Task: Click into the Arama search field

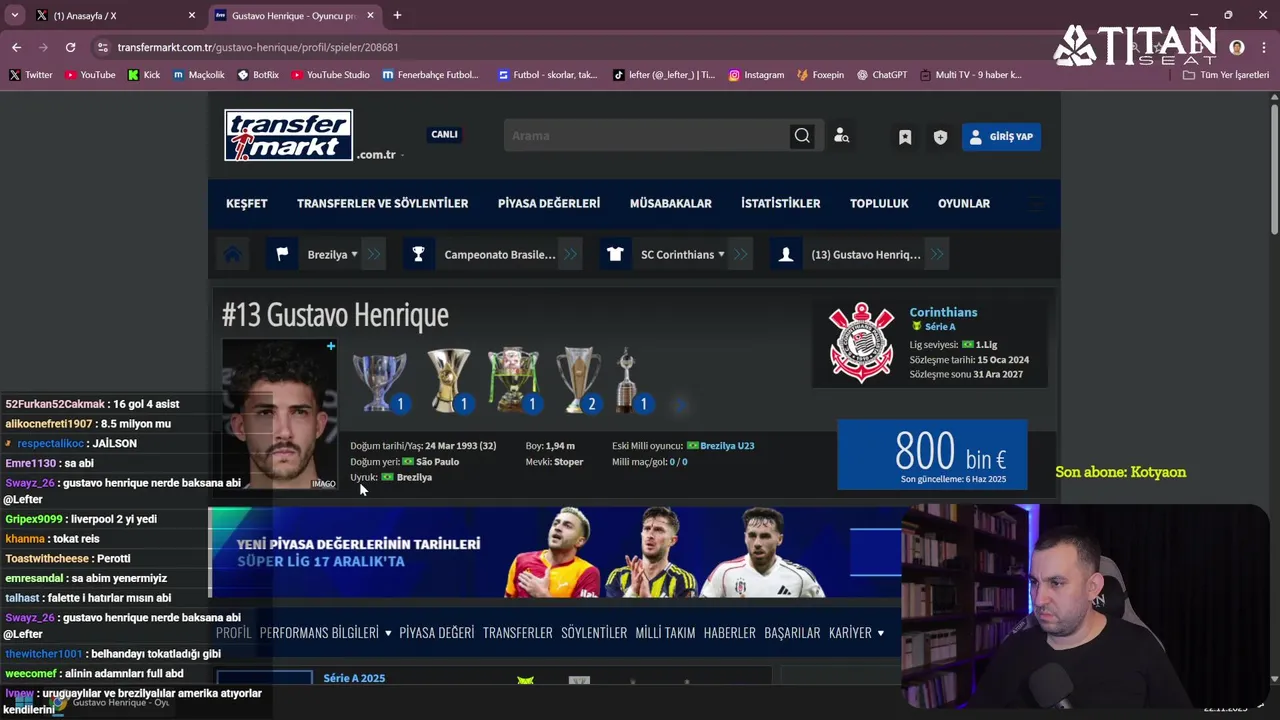Action: (x=648, y=136)
